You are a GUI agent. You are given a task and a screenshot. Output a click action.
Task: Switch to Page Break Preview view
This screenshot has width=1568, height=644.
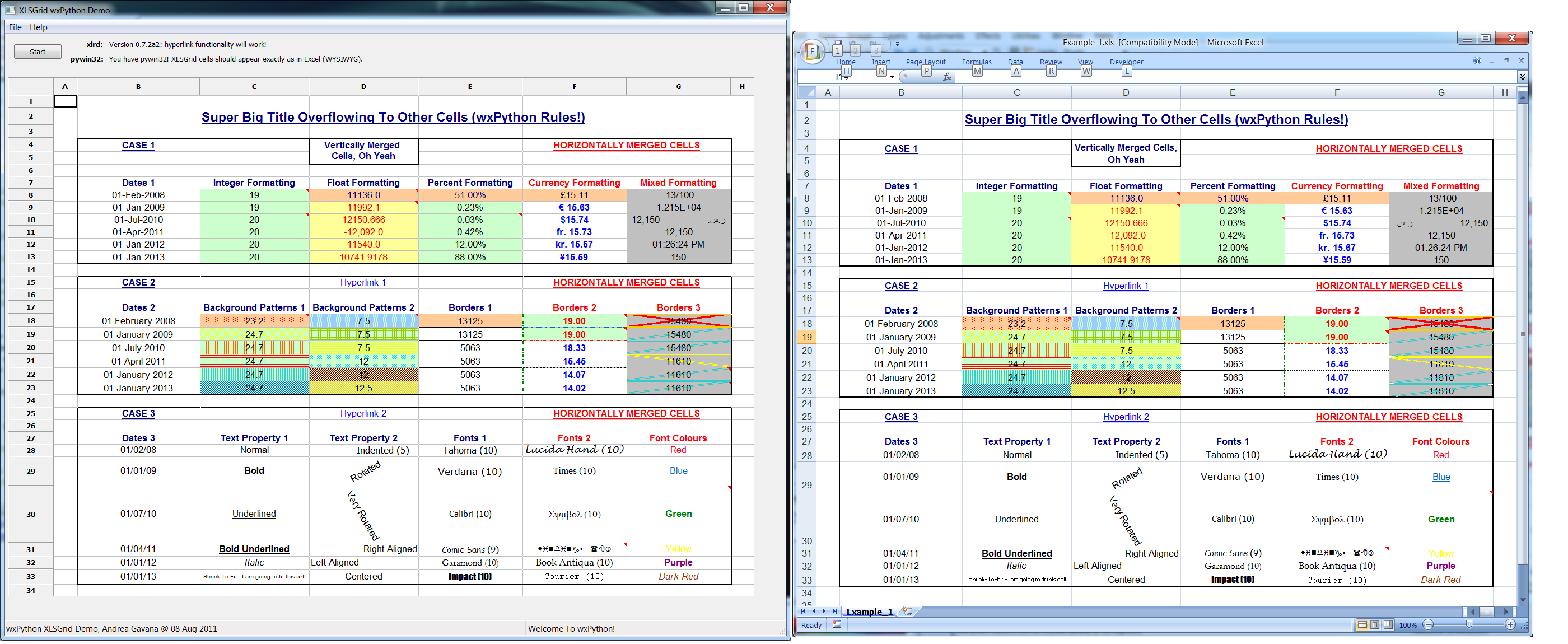click(1387, 624)
